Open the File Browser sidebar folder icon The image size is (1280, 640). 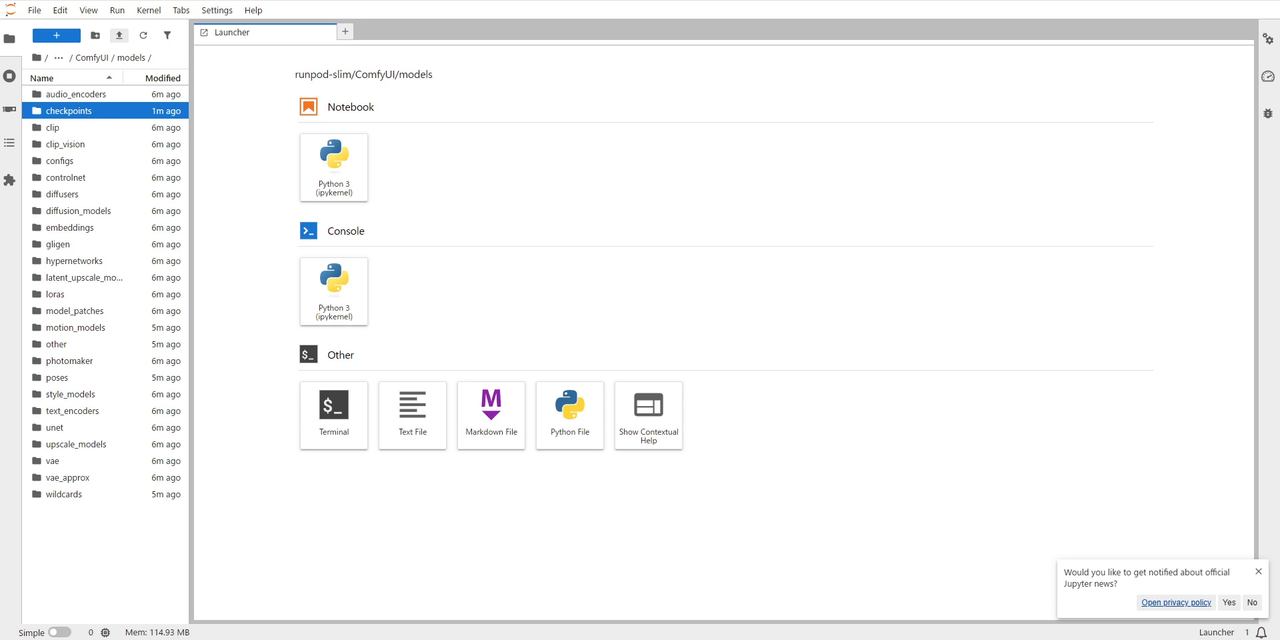pyautogui.click(x=9, y=39)
